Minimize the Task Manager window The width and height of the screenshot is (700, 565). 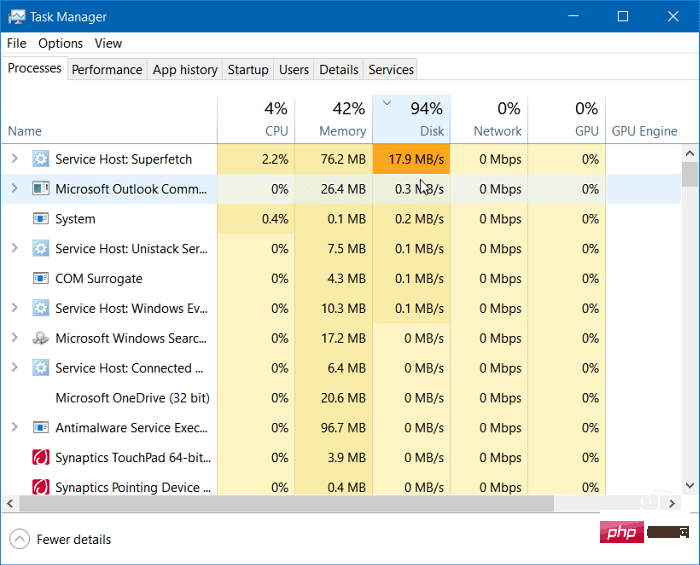pyautogui.click(x=574, y=17)
